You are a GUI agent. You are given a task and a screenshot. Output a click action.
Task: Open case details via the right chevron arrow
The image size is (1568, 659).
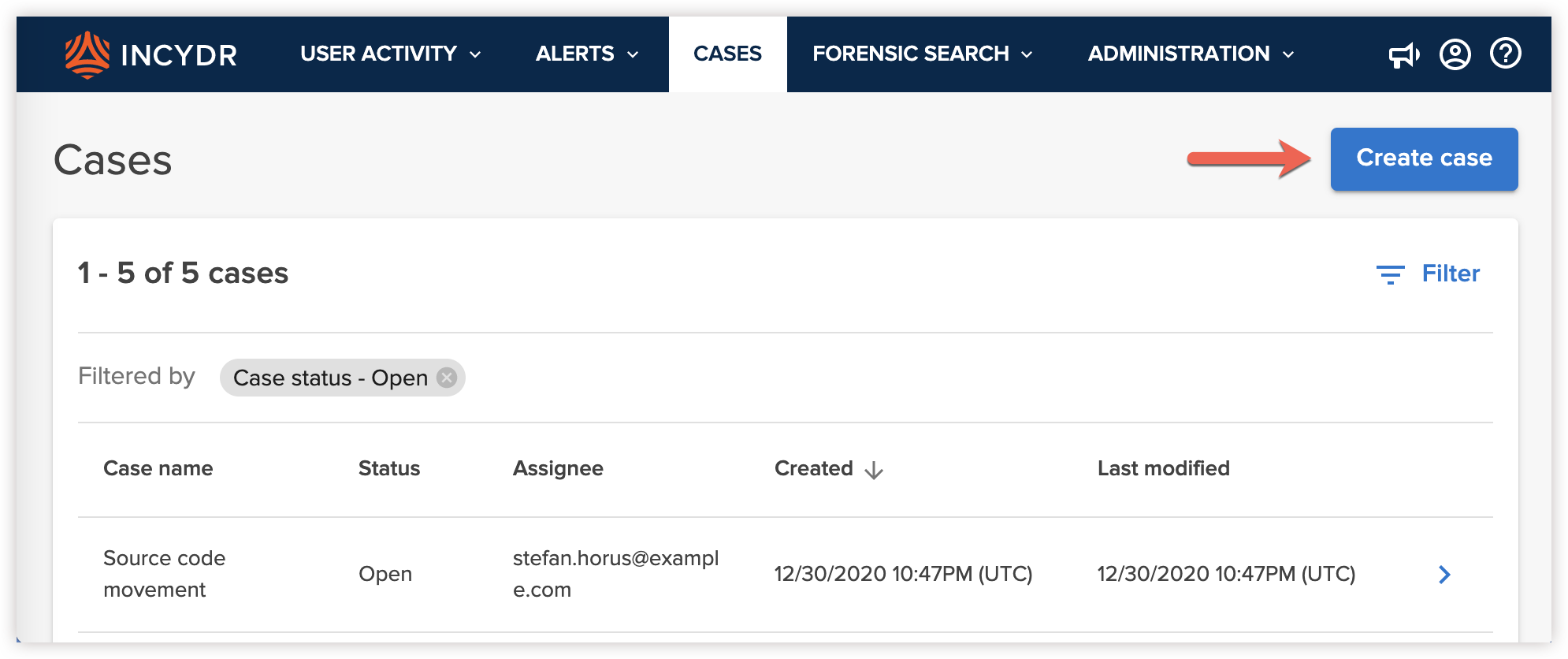tap(1445, 575)
